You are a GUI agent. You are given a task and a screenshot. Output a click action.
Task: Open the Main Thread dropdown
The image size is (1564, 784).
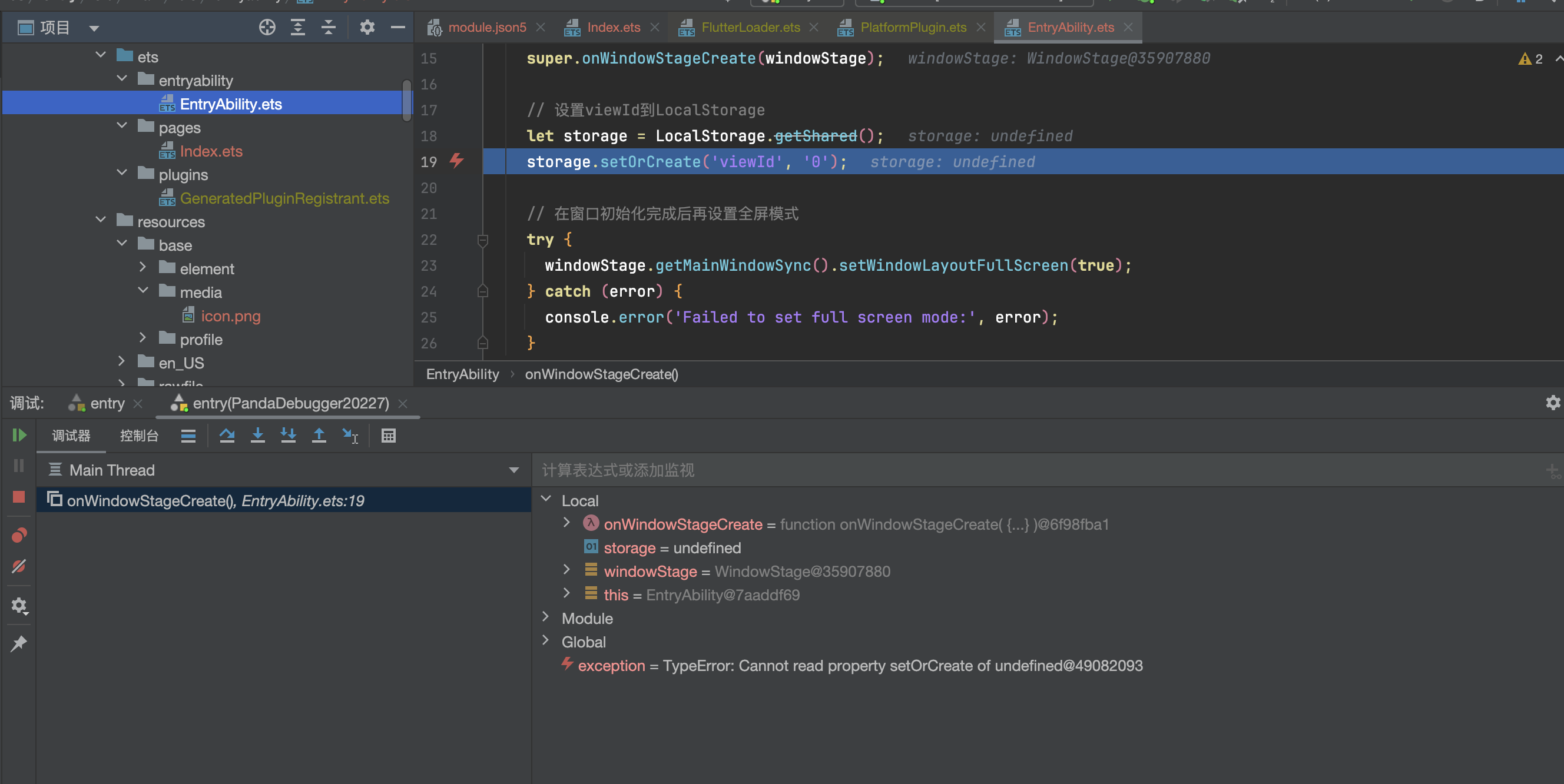tap(513, 470)
